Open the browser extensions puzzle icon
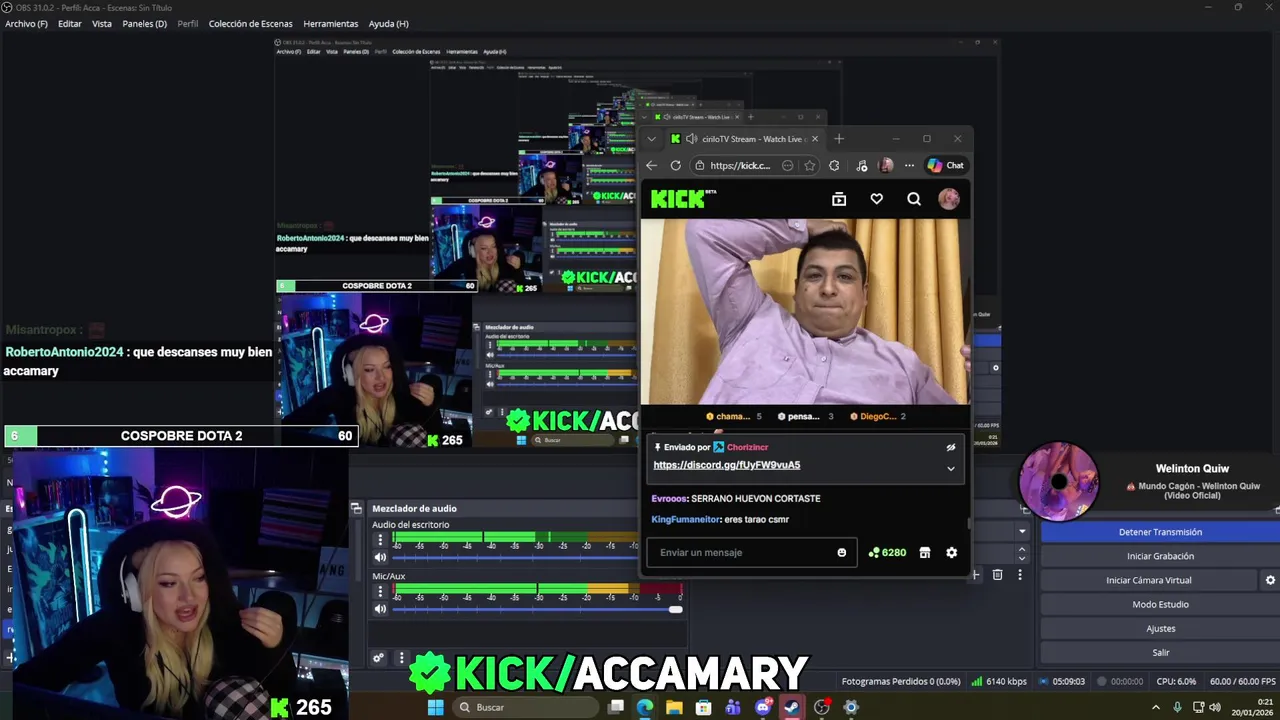The width and height of the screenshot is (1280, 720). click(x=834, y=165)
